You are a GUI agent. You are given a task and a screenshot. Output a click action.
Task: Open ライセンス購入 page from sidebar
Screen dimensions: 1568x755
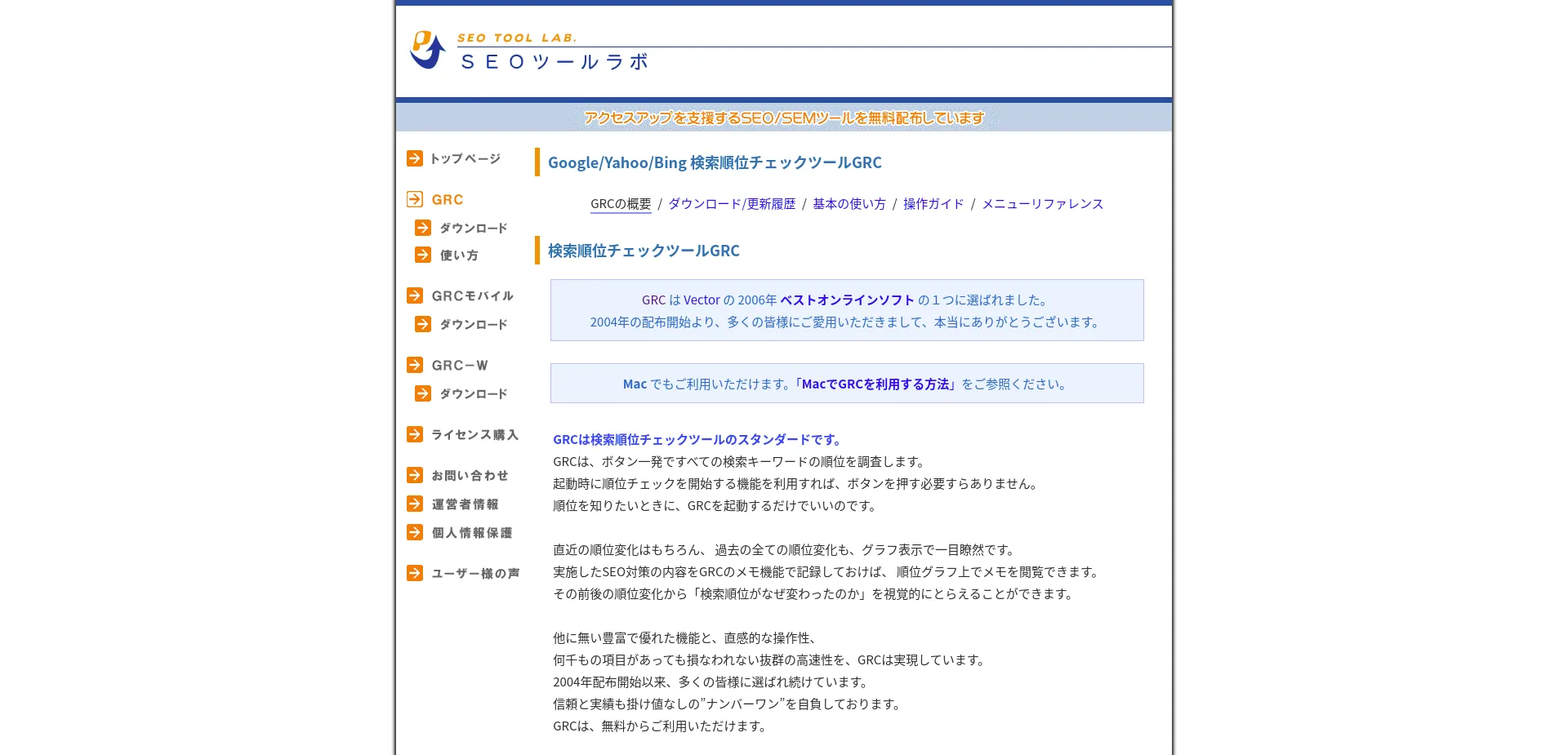click(x=475, y=434)
